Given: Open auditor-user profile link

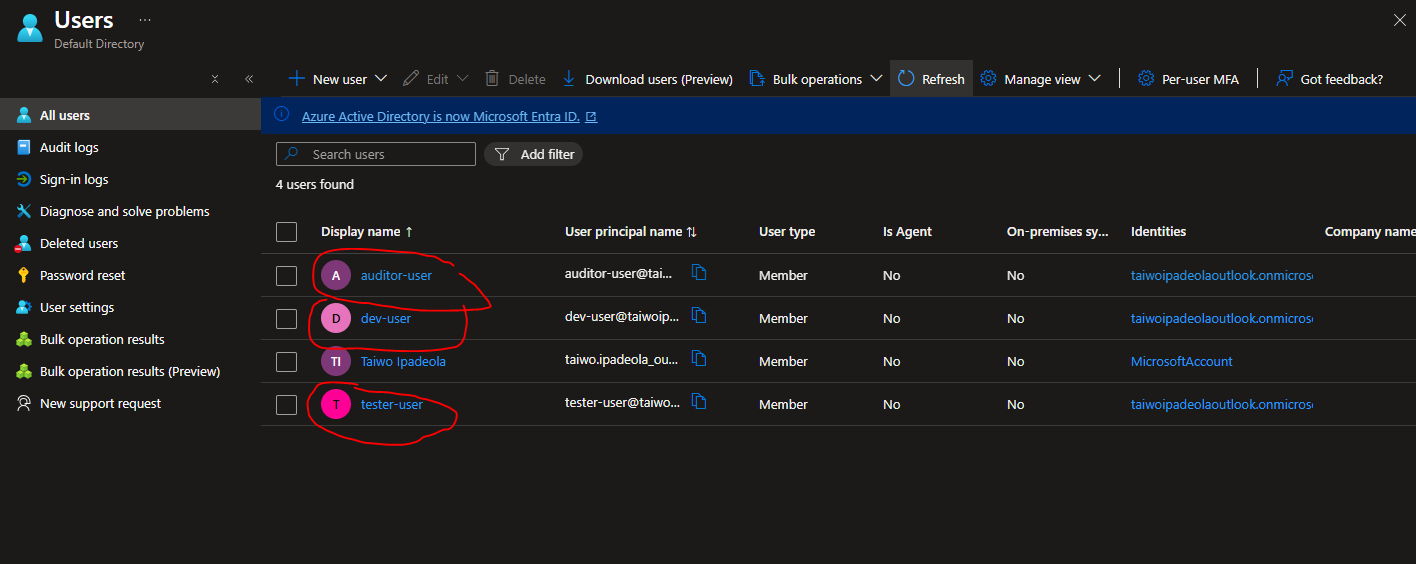Looking at the screenshot, I should tap(396, 275).
